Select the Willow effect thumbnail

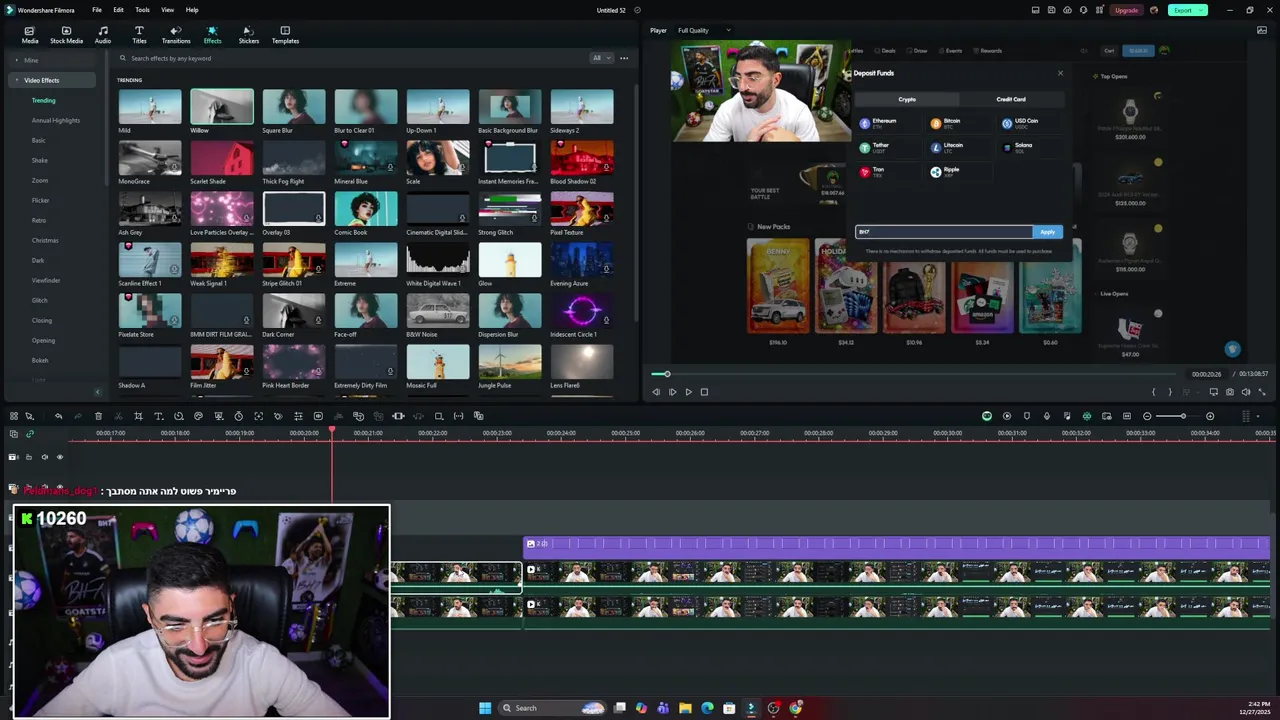pyautogui.click(x=222, y=107)
